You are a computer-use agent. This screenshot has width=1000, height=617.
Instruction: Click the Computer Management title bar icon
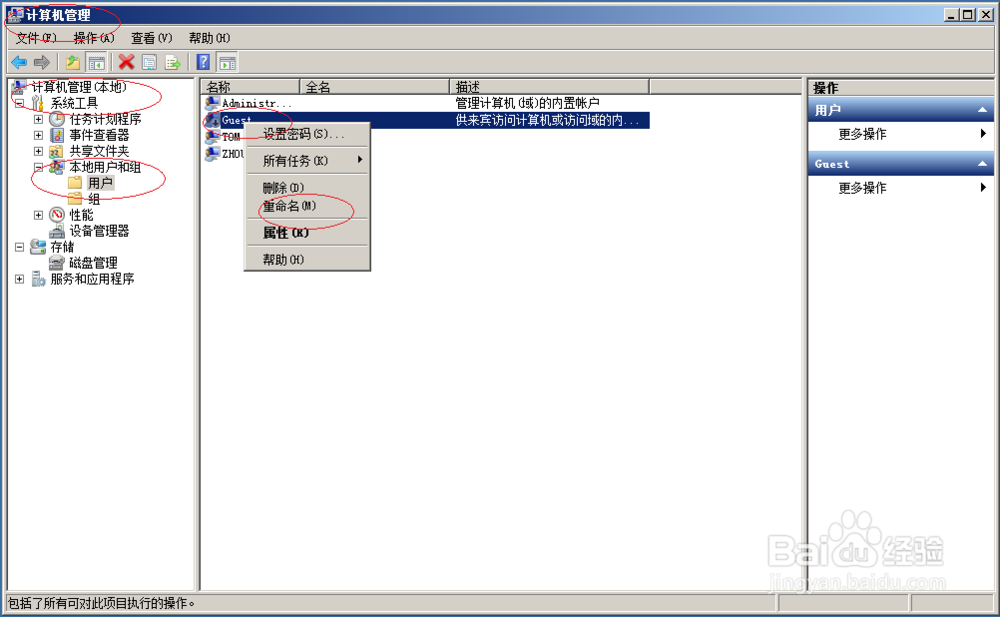(x=15, y=15)
